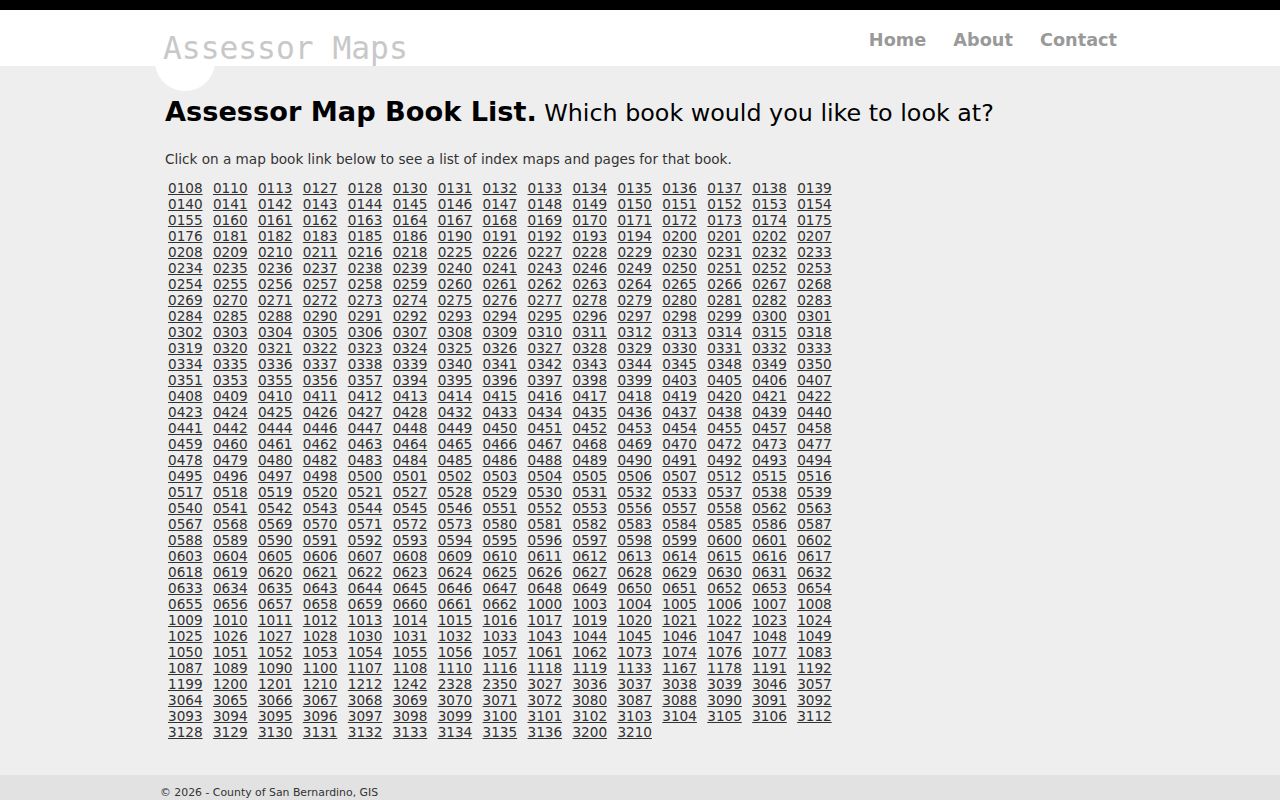Open map book 0654
Viewport: 1280px width, 800px height.
click(x=814, y=588)
